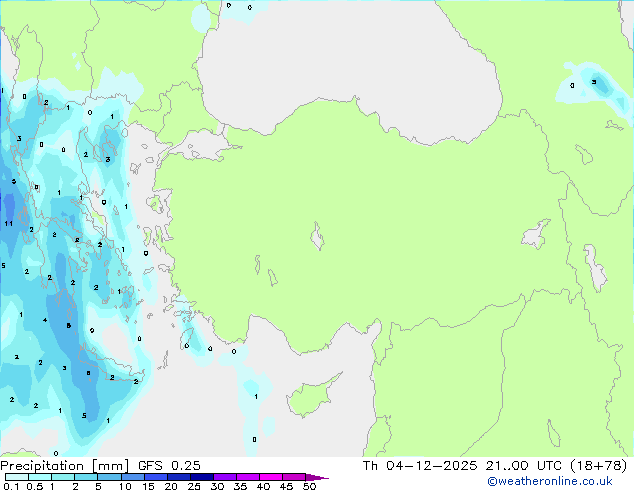Select the 35–40 mm legend color swatch
Image resolution: width=634 pixels, height=490 pixels.
click(247, 477)
